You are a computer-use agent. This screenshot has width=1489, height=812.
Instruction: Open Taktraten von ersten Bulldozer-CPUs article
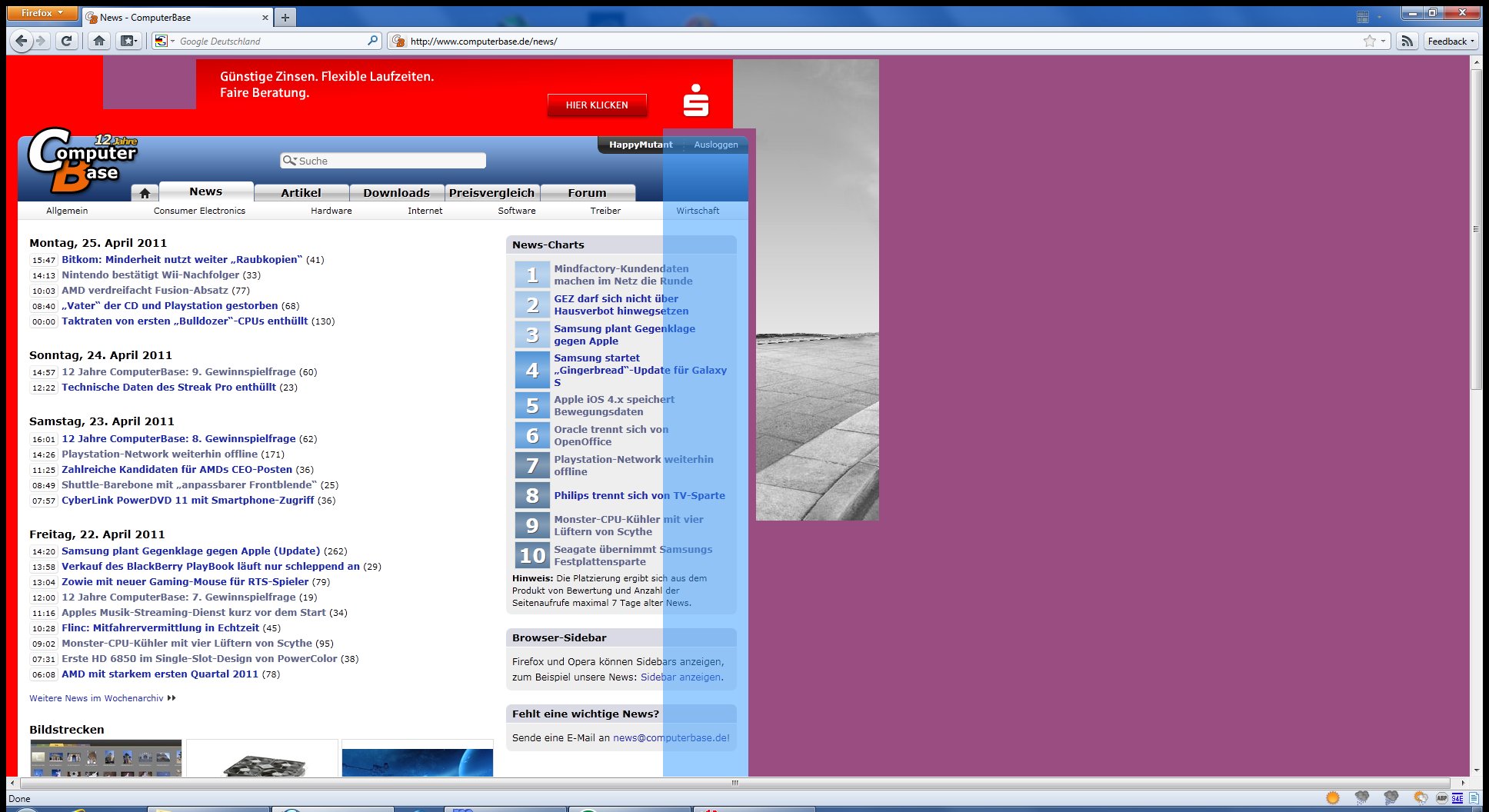point(185,321)
